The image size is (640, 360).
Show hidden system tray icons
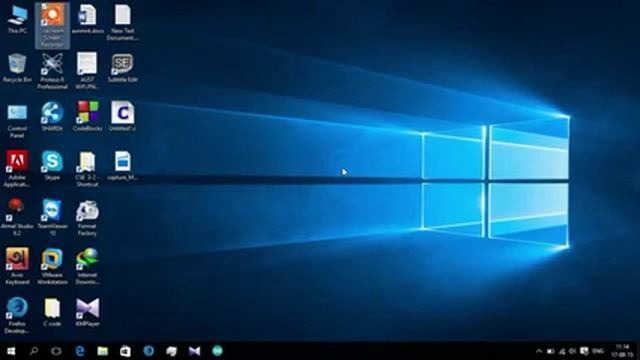pos(539,351)
